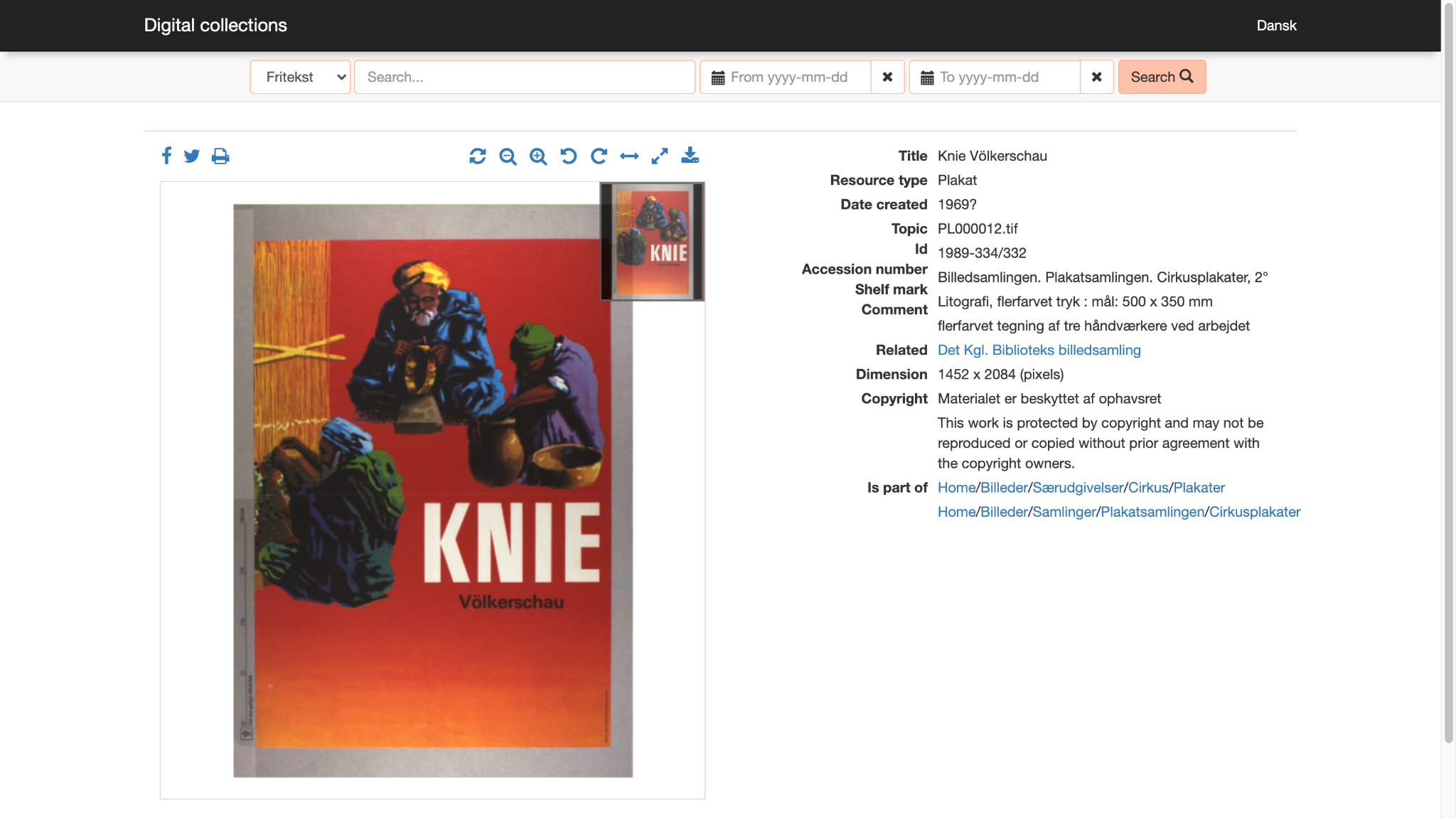Viewport: 1456px width, 819px height.
Task: Open the Plakater breadcrumb link
Action: pos(1199,488)
